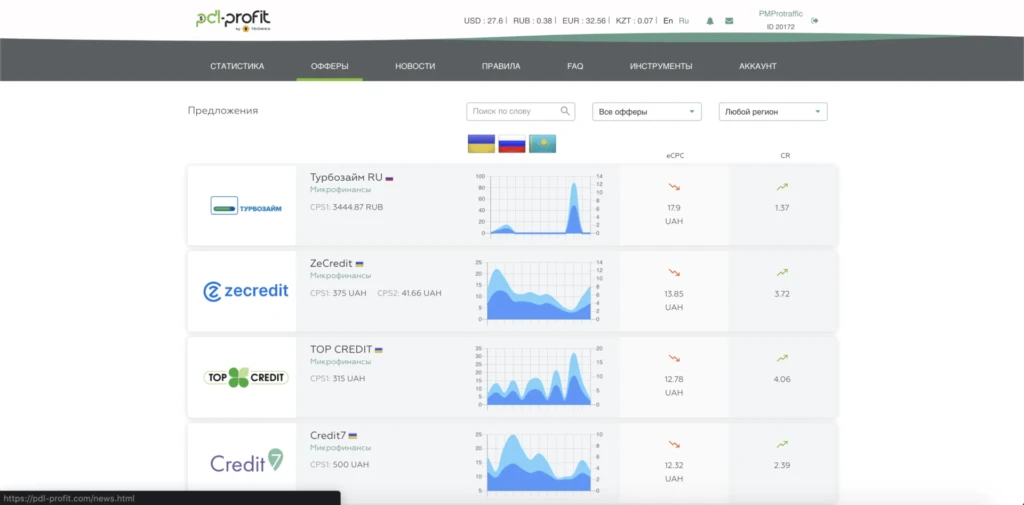Click the eCPC down arrow for ZeCredit
The image size is (1024, 505).
point(674,272)
